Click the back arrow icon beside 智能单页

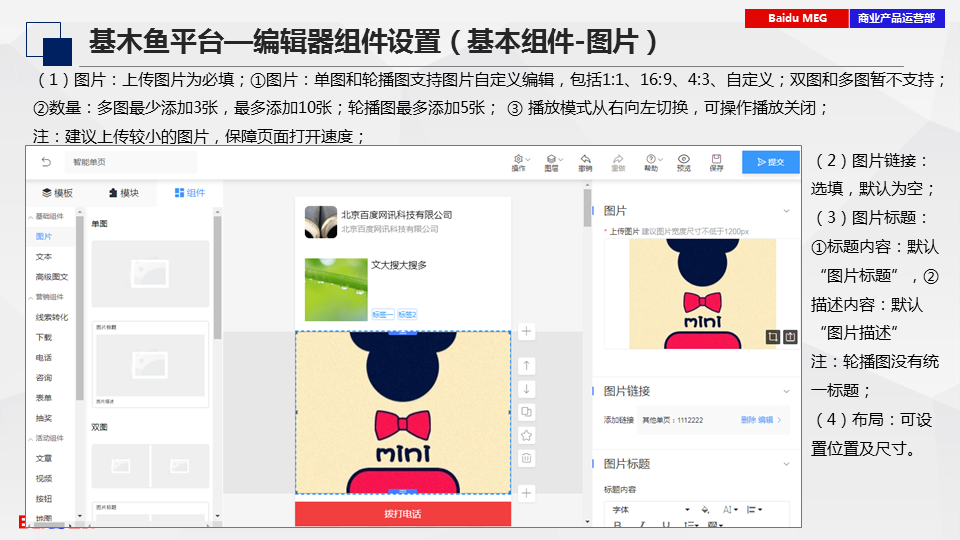(x=46, y=162)
